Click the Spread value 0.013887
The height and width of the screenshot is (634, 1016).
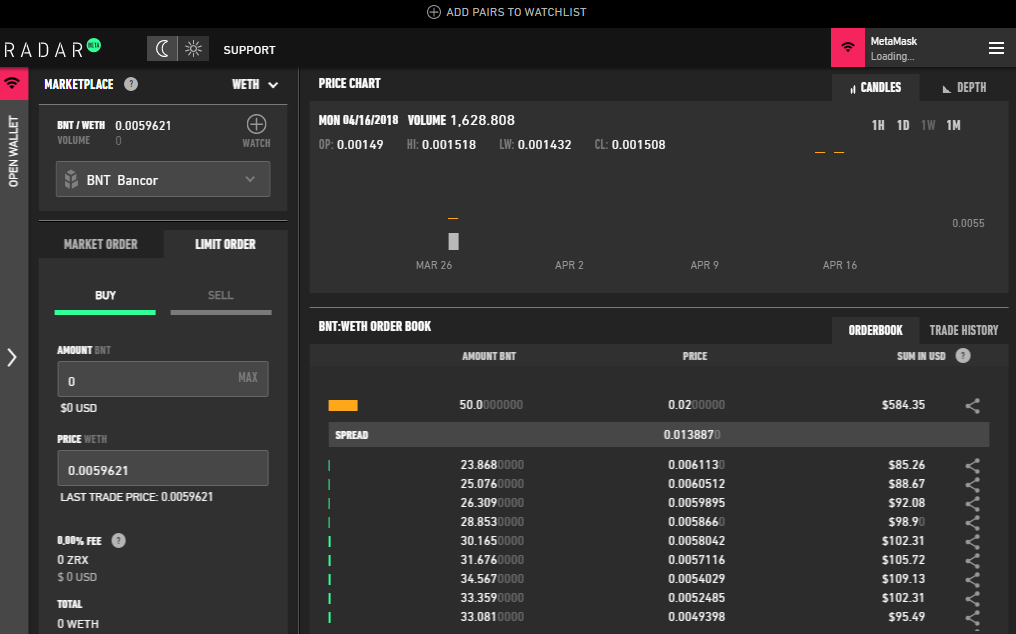point(691,434)
